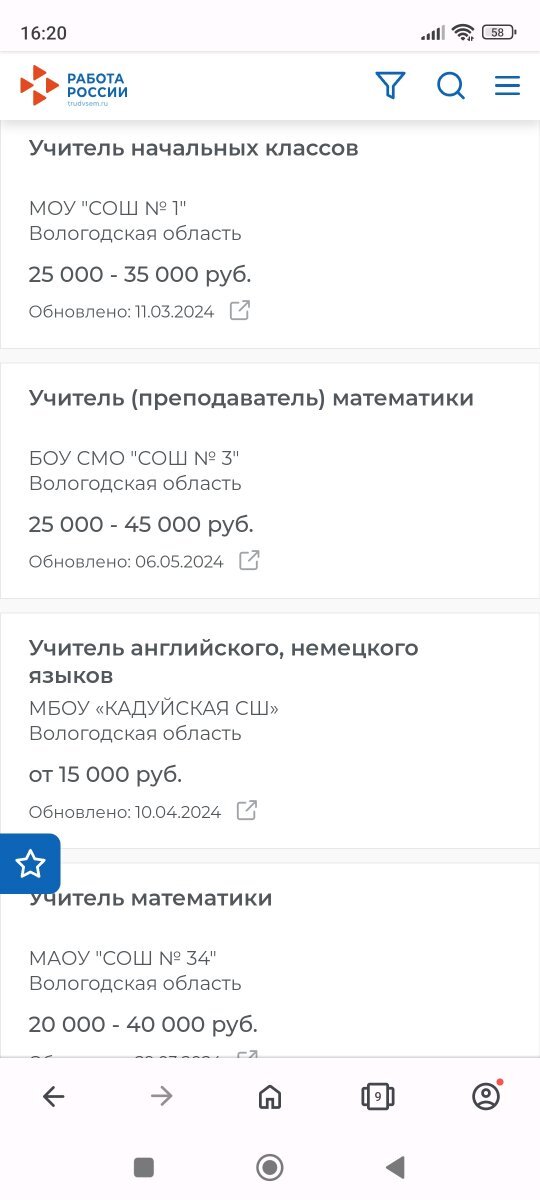This screenshot has height=1200, width=540.
Task: Open external link icon for Кадуйская СШ vacancy
Action: coord(246,810)
